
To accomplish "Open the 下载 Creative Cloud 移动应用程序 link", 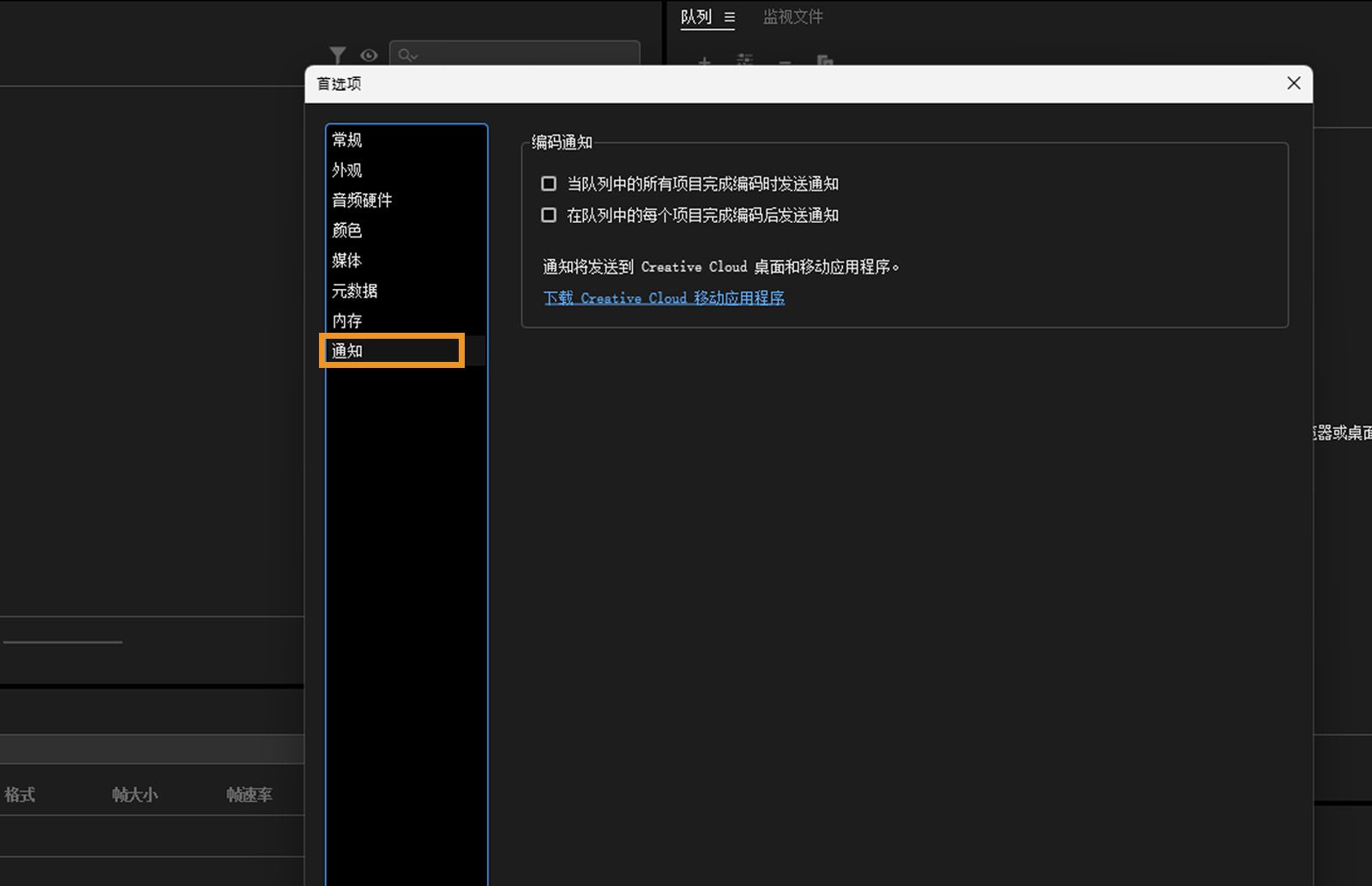I will [x=664, y=298].
